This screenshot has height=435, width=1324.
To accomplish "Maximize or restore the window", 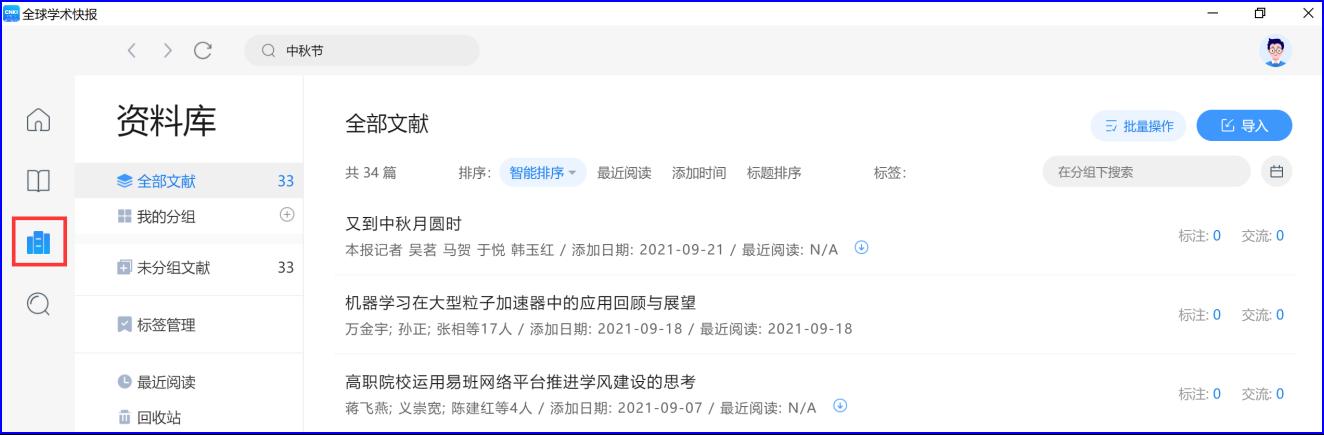I will click(1260, 12).
